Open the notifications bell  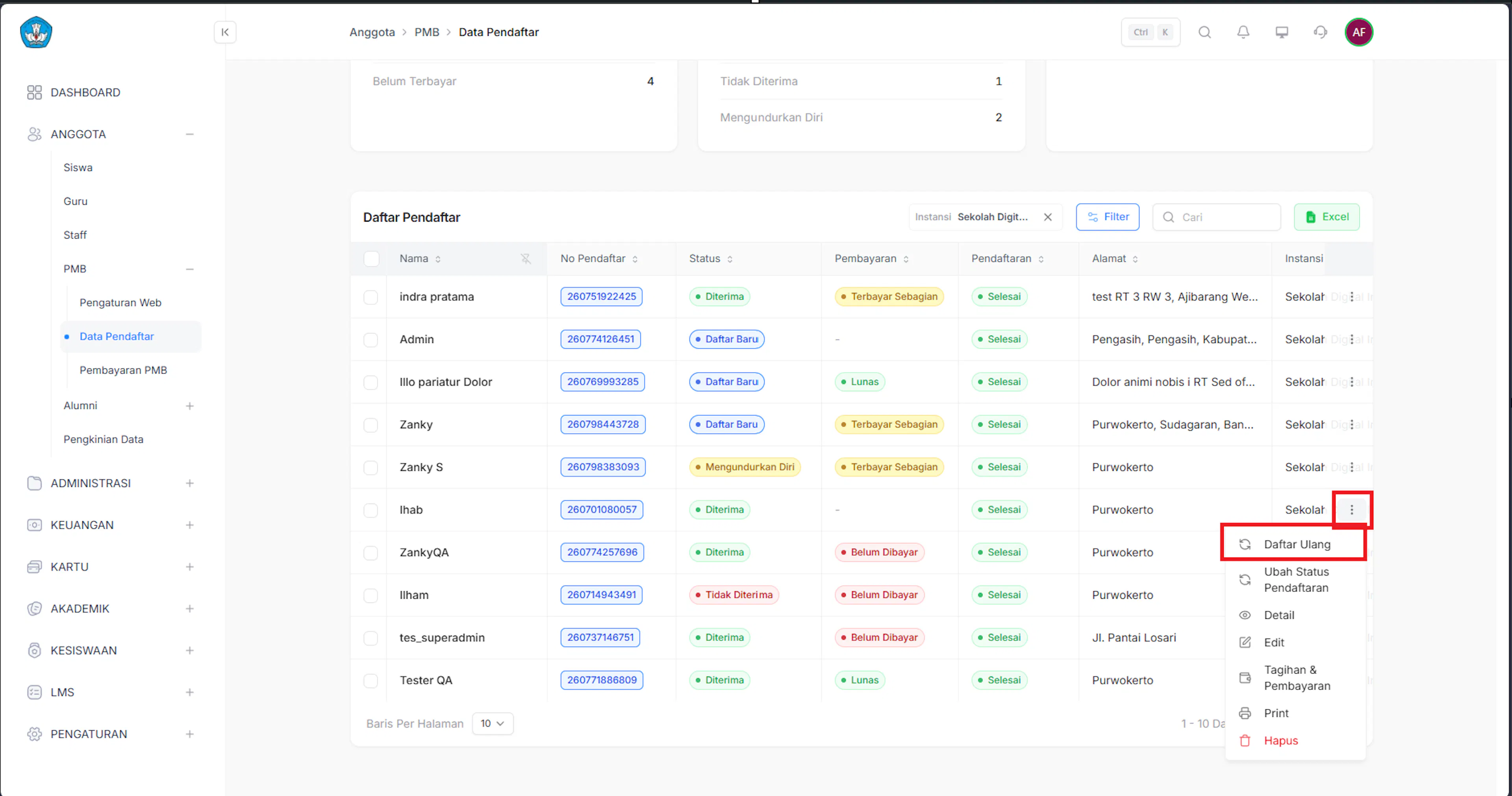tap(1243, 32)
